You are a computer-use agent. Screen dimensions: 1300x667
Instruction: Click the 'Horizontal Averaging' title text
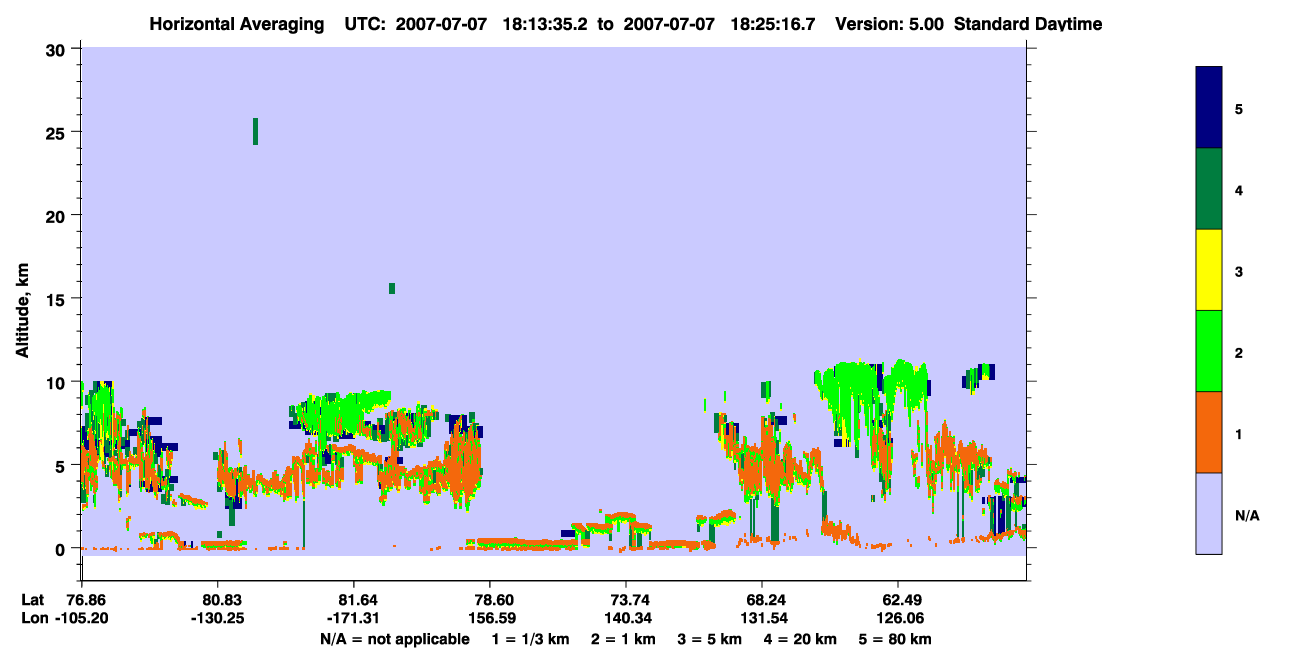238,24
